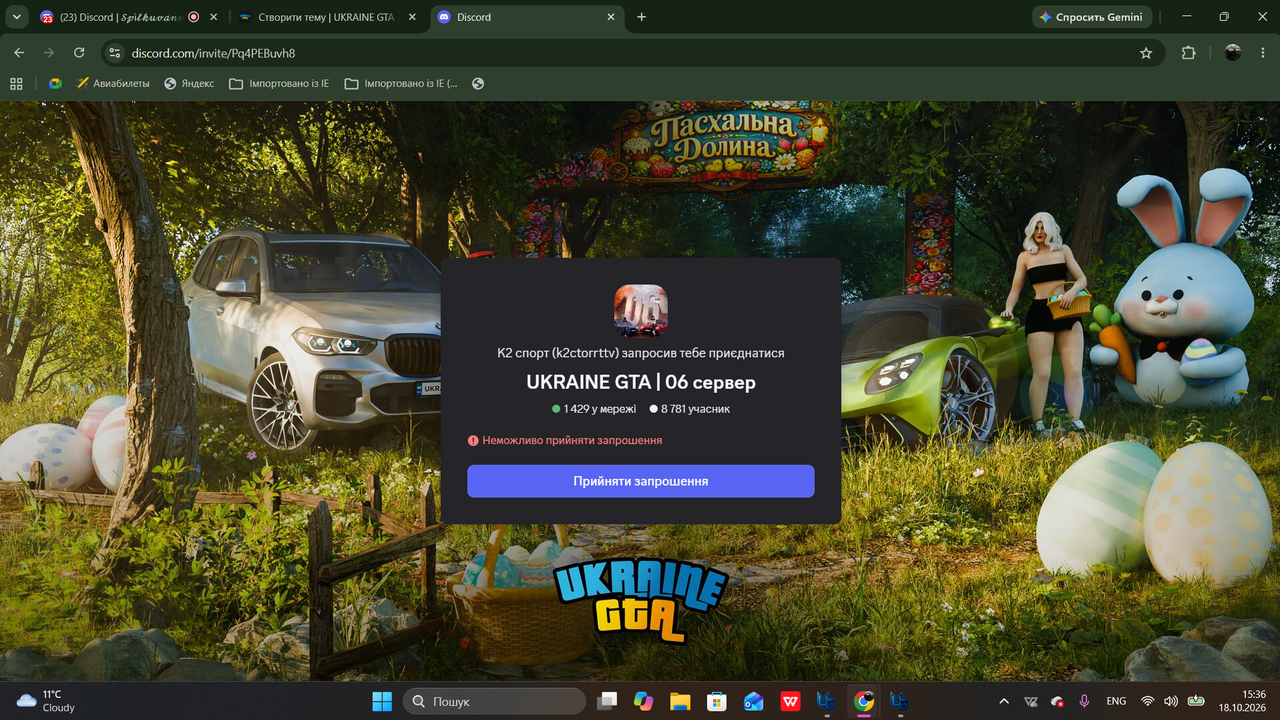The image size is (1280, 720).
Task: Click the UKRAINE GTA server avatar
Action: 640,310
